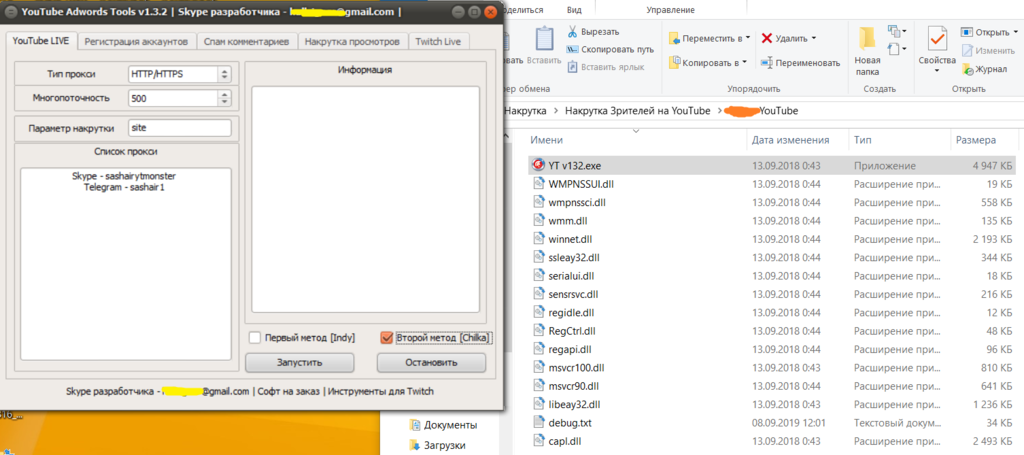Create a new folder with Новая папка icon
Screen dimensions: 1024x455
(x=867, y=40)
